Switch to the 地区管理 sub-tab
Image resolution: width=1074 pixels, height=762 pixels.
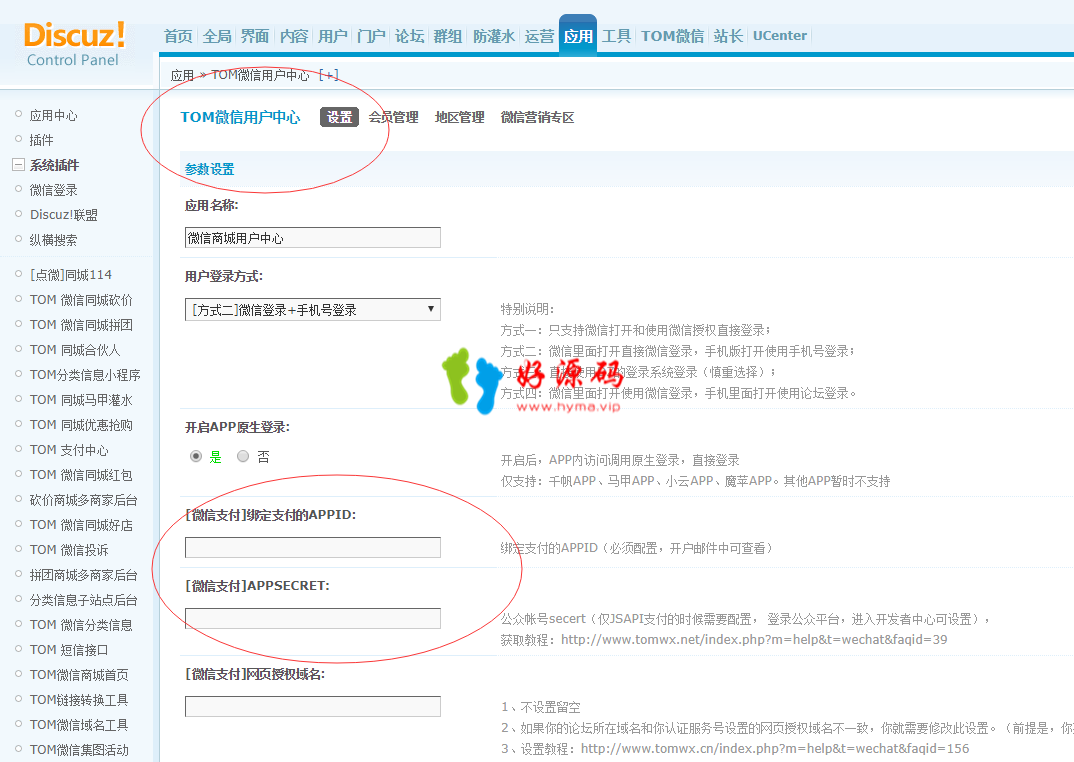tap(460, 117)
